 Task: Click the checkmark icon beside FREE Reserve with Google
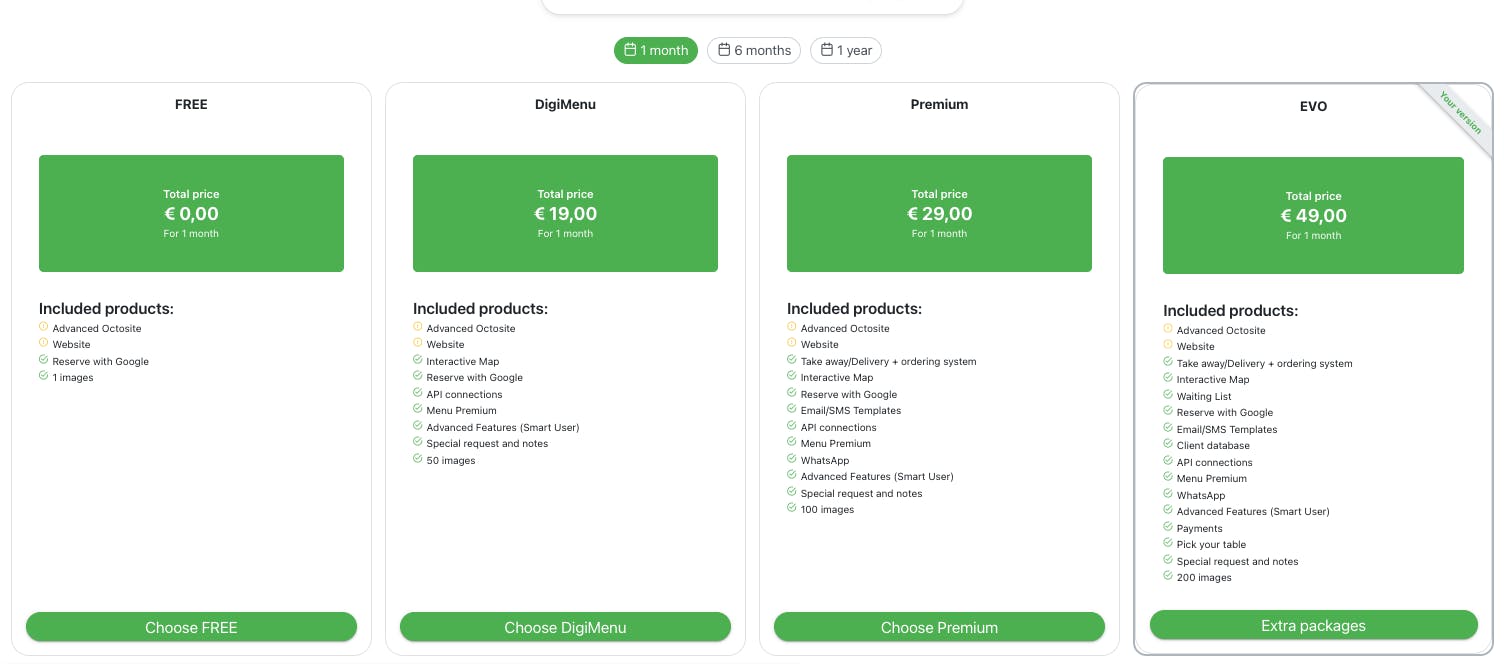pyautogui.click(x=43, y=360)
